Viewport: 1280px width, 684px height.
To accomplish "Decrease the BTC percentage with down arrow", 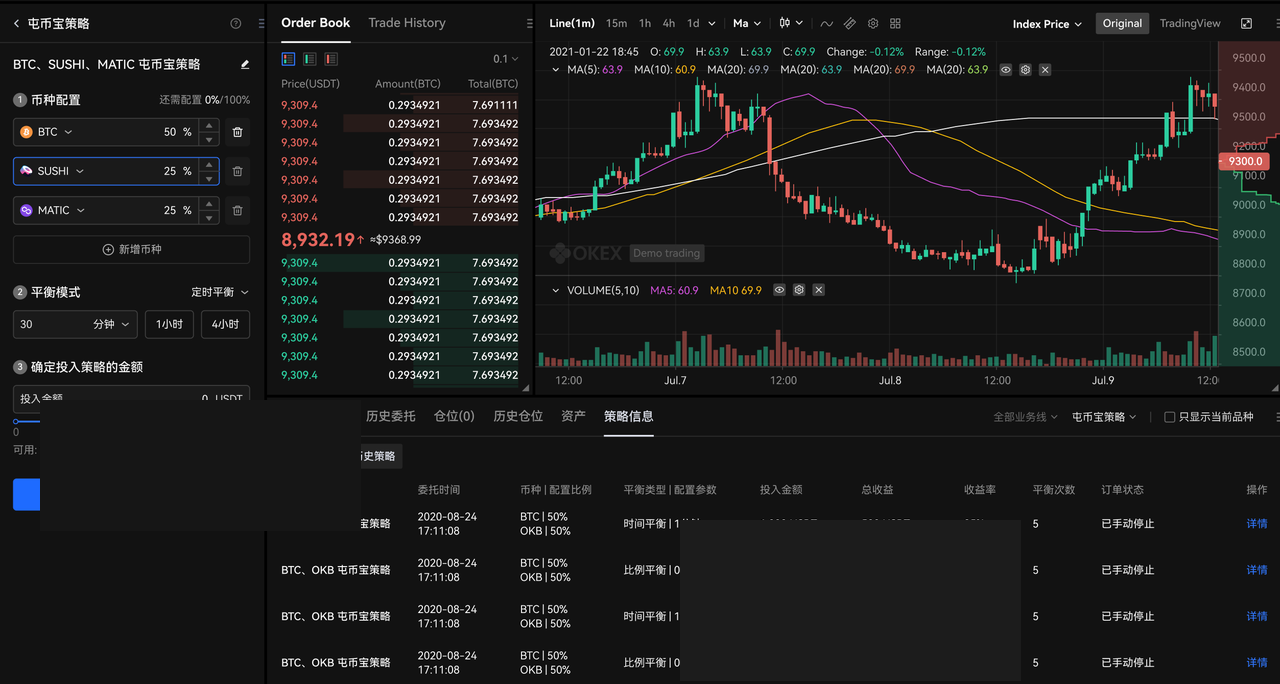I will pyautogui.click(x=208, y=138).
